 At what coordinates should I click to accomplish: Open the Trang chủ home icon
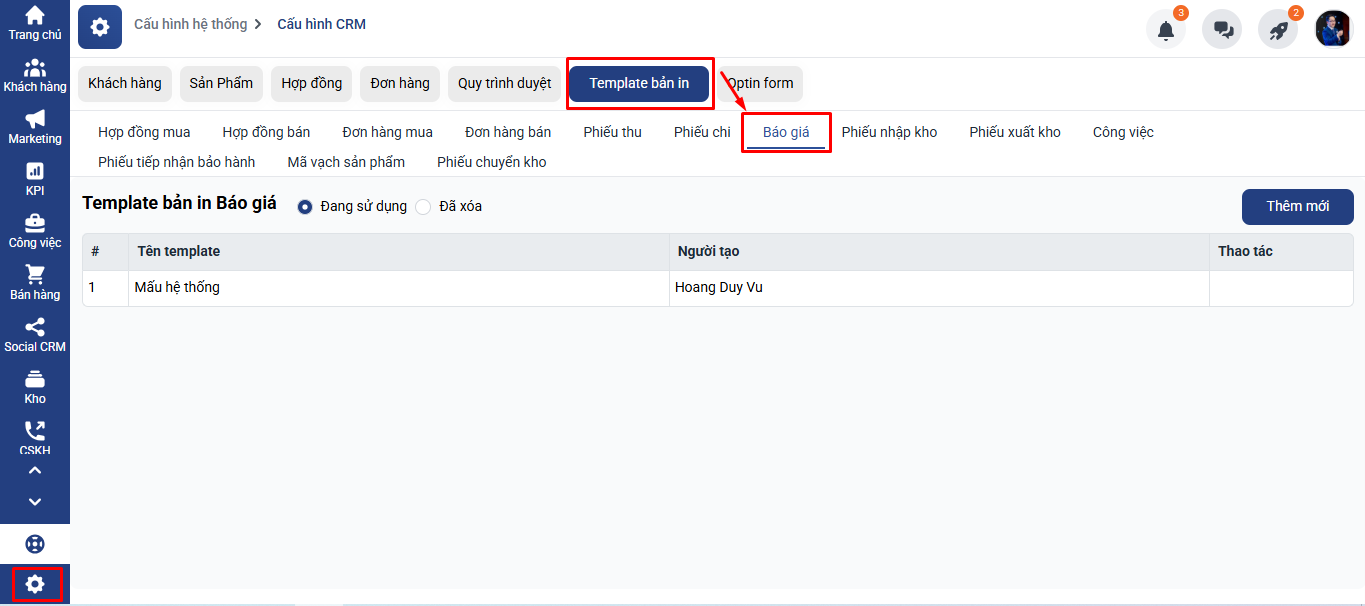(x=35, y=16)
